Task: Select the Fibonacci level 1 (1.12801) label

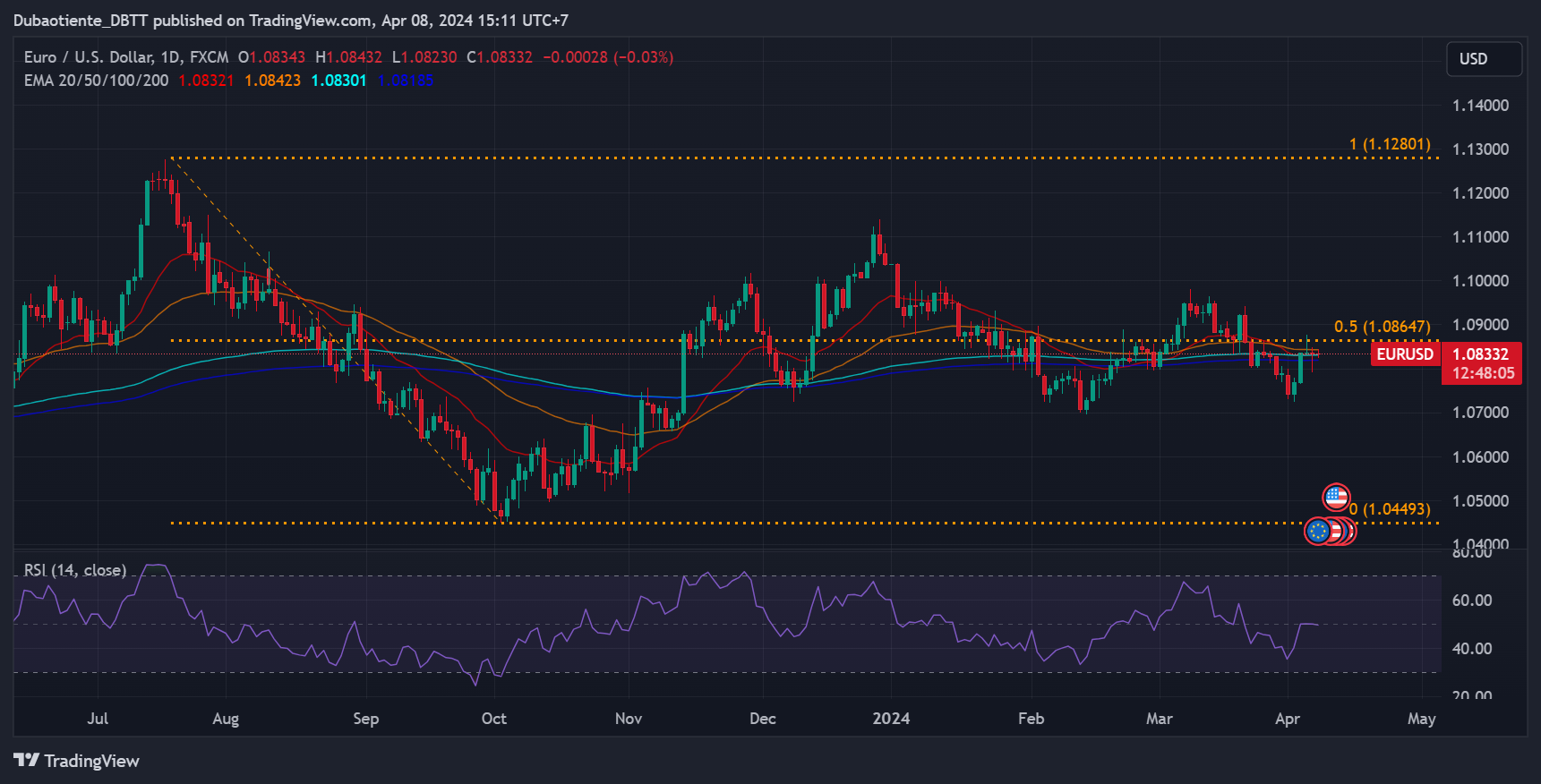Action: click(x=1390, y=144)
